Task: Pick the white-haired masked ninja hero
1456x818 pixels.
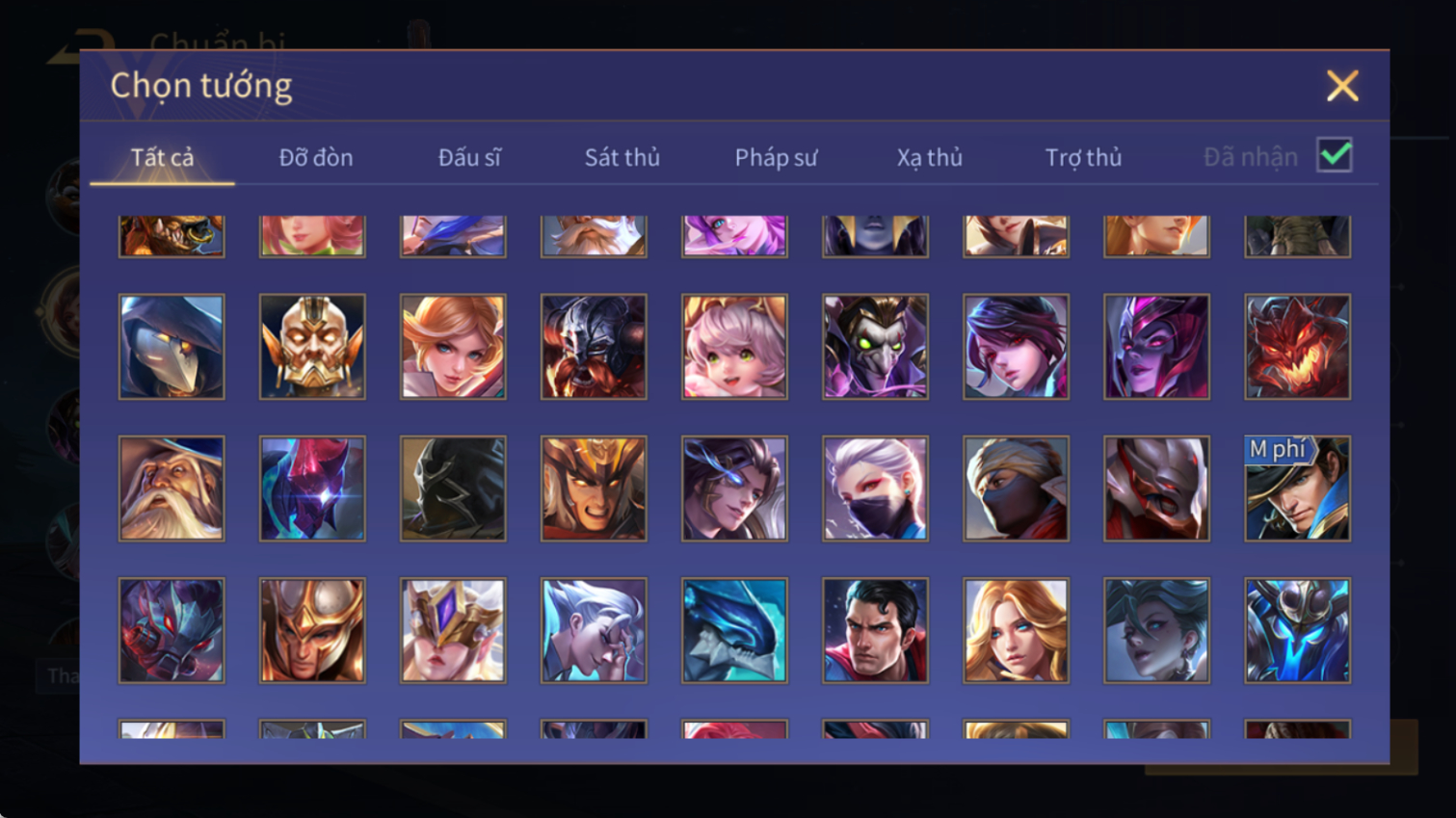Action: coord(875,488)
